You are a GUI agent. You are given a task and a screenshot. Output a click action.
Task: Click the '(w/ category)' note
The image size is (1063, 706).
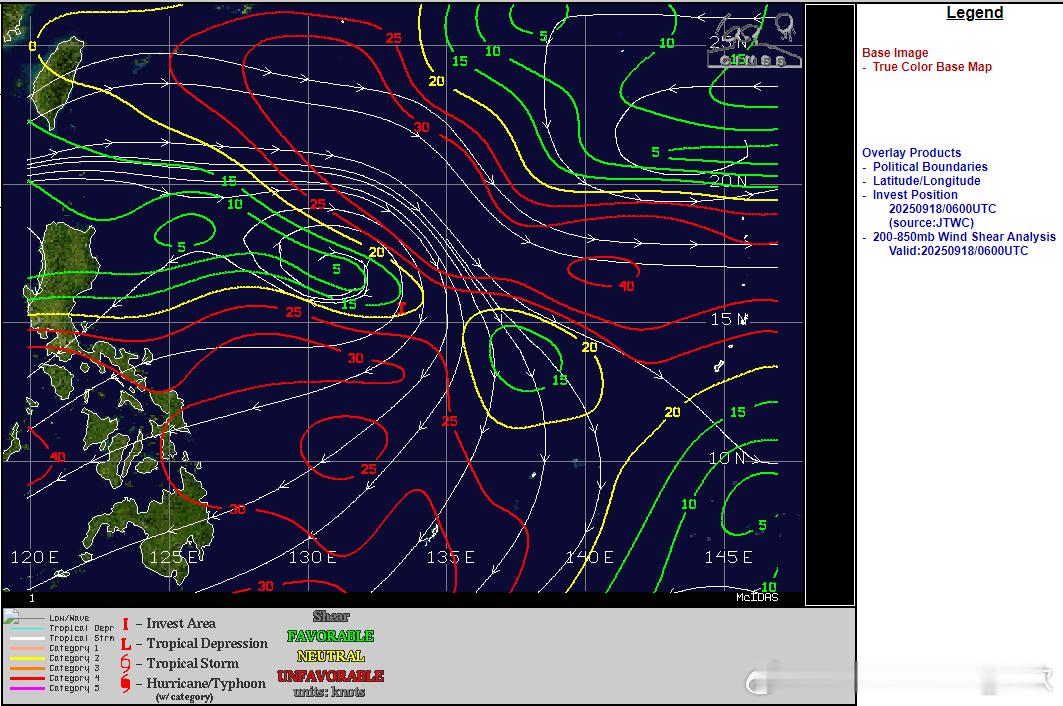point(184,697)
